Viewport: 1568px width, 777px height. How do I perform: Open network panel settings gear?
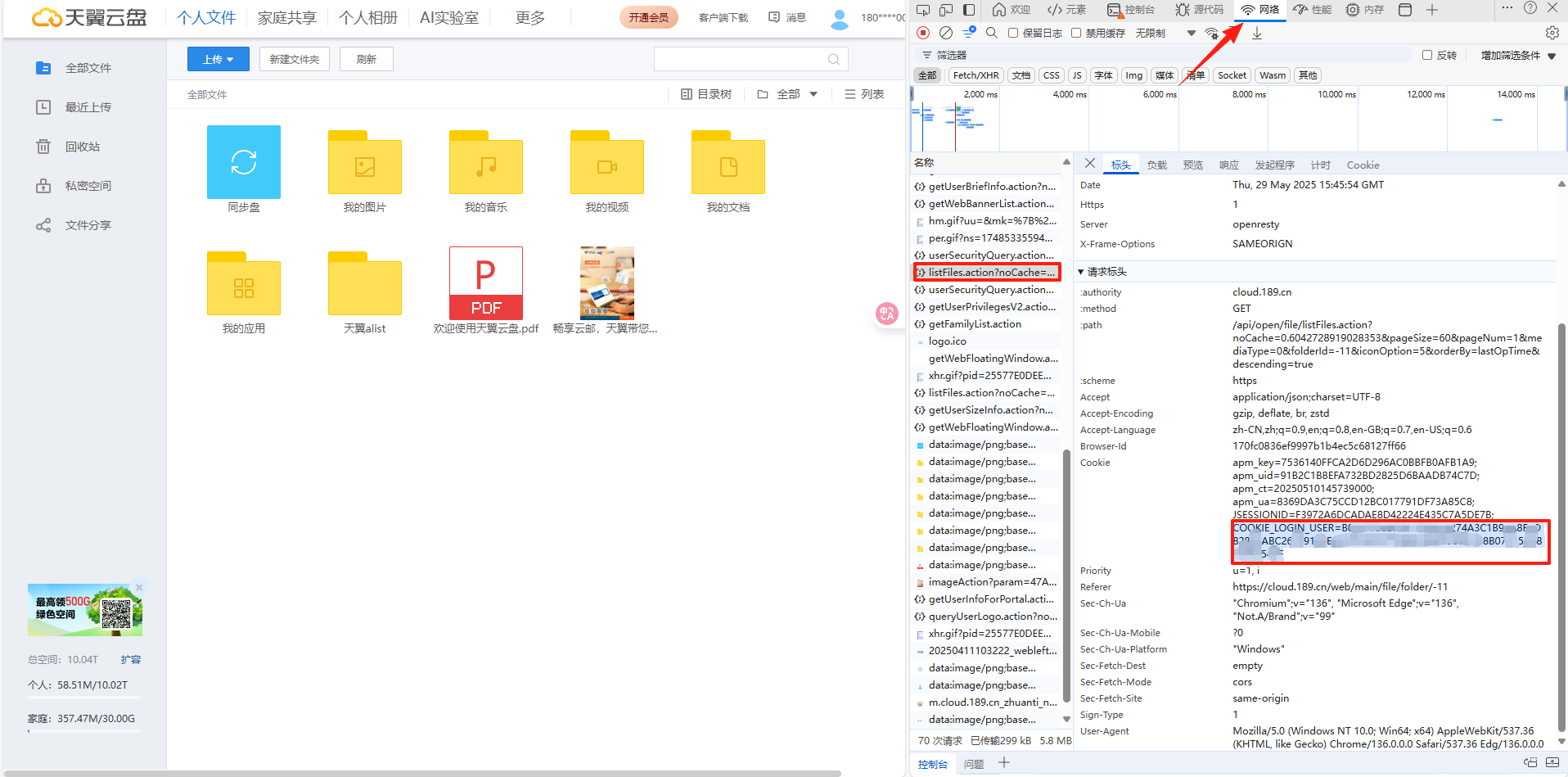coord(1552,33)
